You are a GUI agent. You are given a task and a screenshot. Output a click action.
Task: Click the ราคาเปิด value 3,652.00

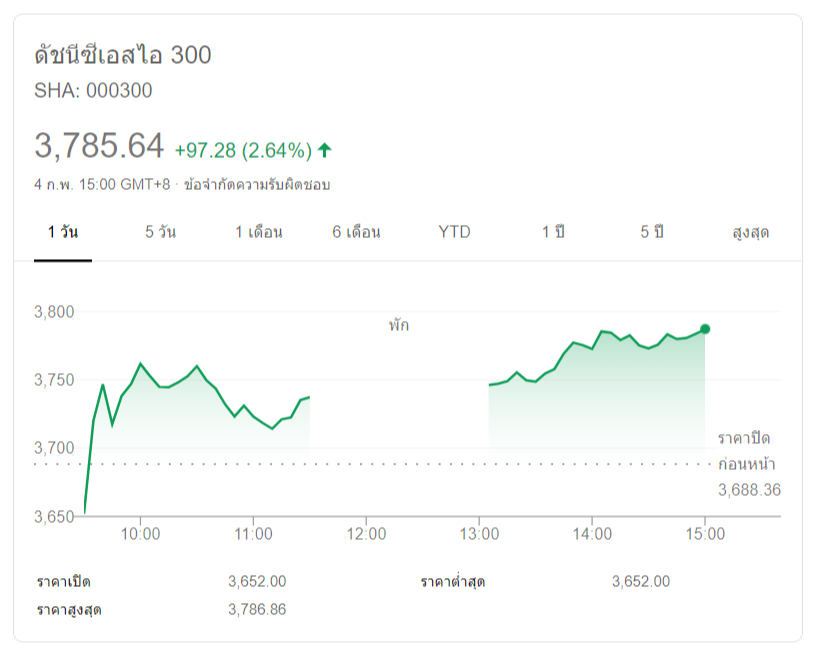coord(257,582)
